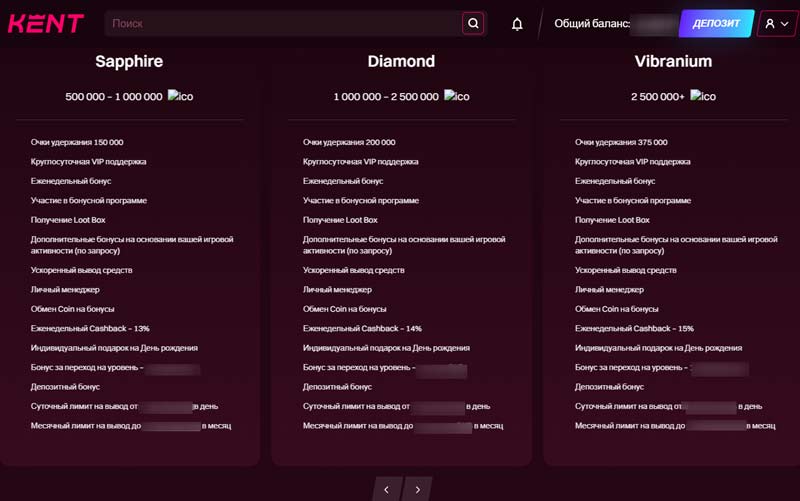Image resolution: width=800 pixels, height=501 pixels.
Task: Click the KENT logo
Action: (x=46, y=23)
